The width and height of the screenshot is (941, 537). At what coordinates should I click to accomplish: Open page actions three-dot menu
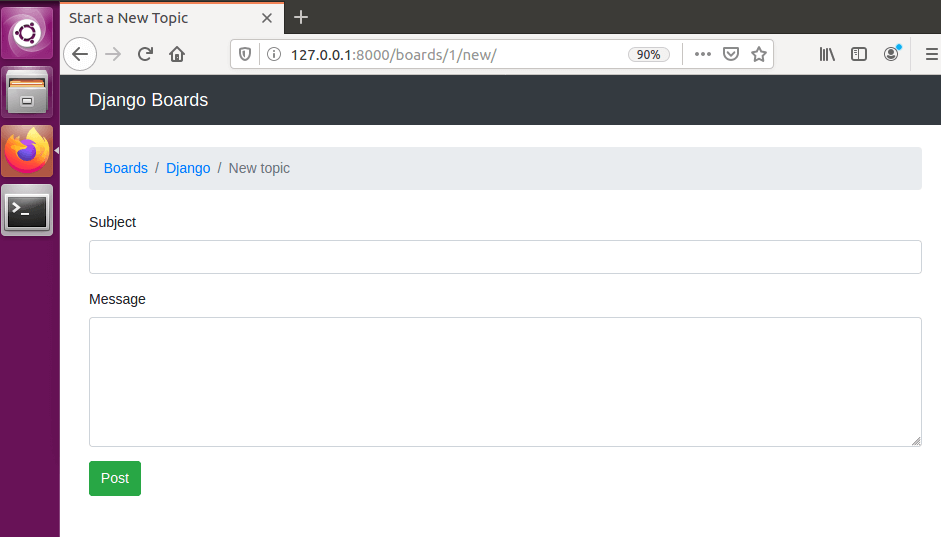(x=703, y=55)
